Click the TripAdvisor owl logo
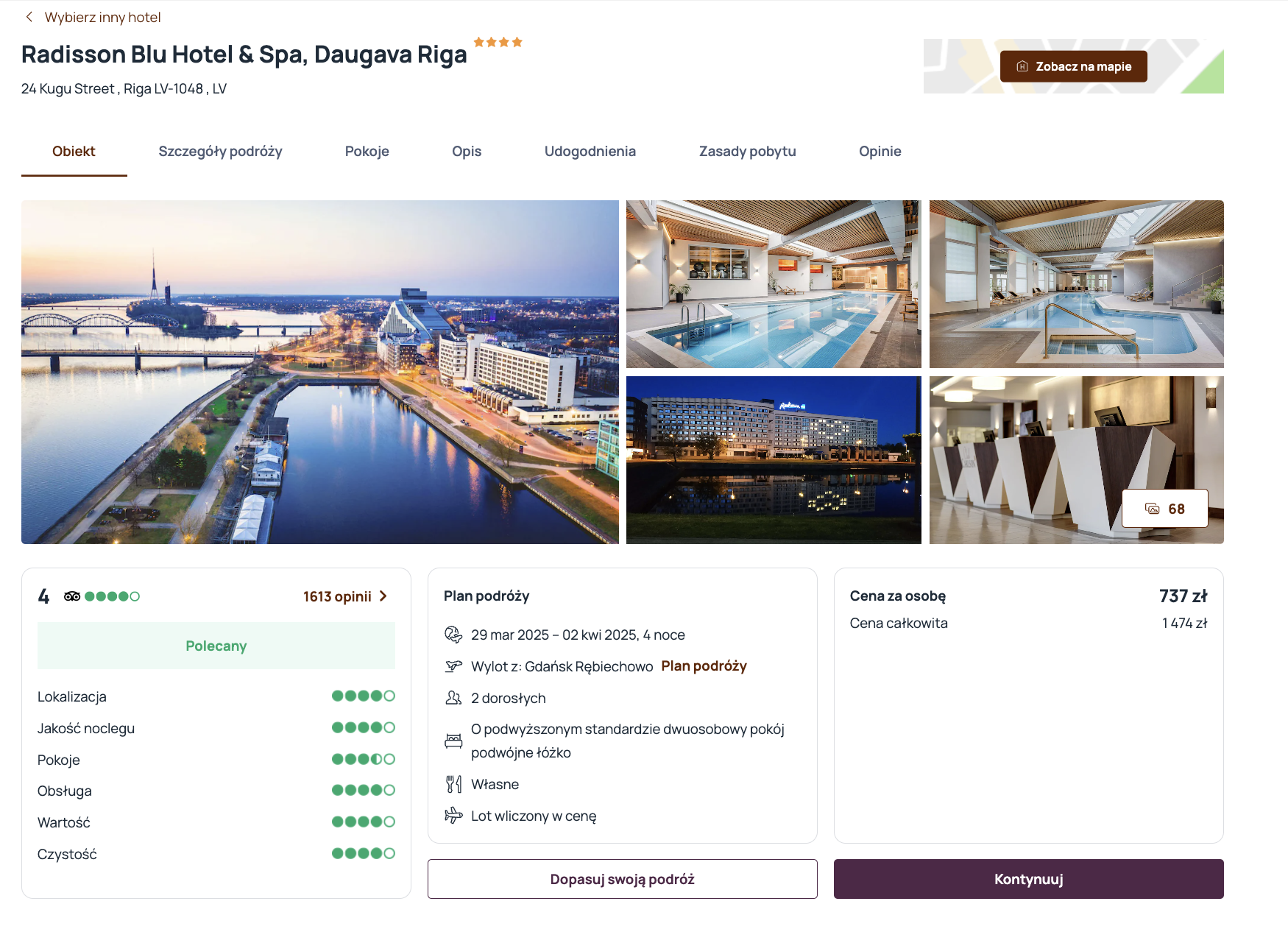The image size is (1288, 932). coord(72,596)
